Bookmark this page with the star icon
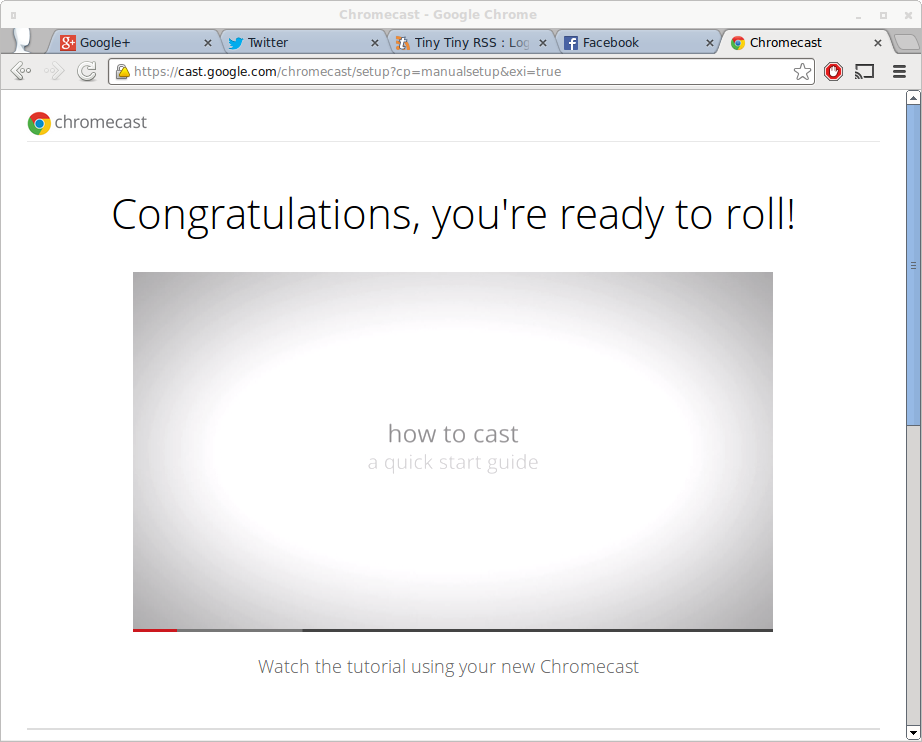The image size is (922, 742). point(802,72)
